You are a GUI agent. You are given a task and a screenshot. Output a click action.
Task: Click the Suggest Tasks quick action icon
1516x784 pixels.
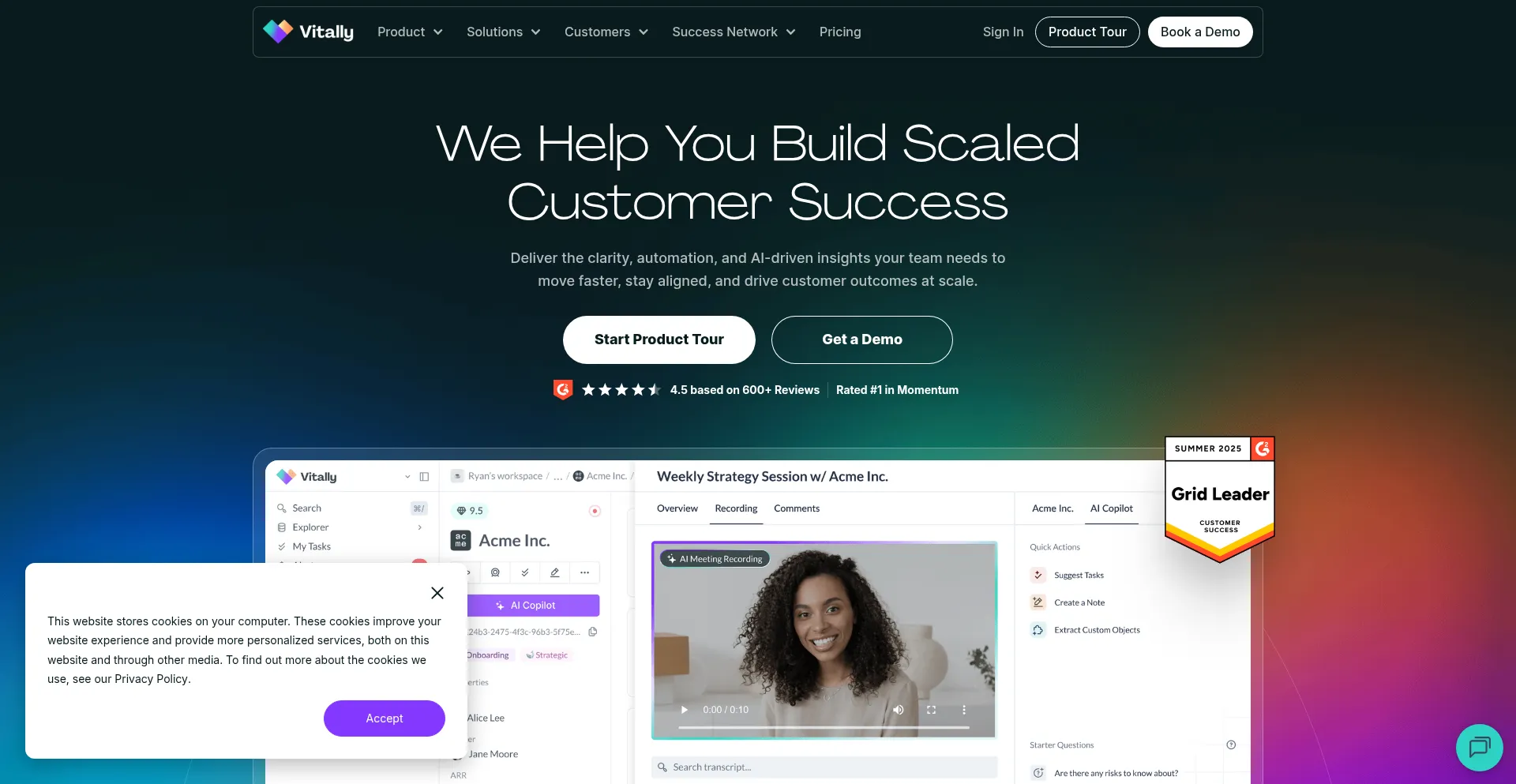coord(1038,575)
